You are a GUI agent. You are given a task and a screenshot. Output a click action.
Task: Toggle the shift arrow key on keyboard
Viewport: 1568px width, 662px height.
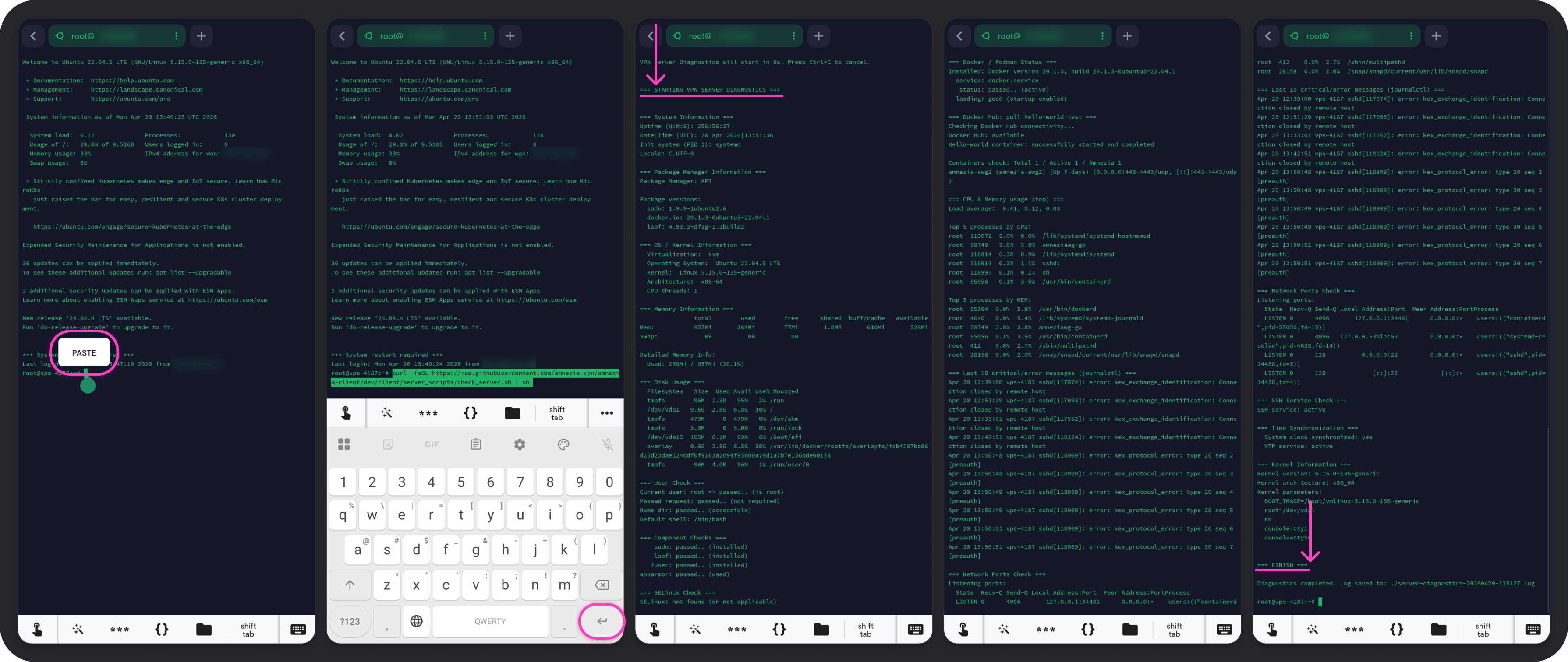tap(350, 585)
